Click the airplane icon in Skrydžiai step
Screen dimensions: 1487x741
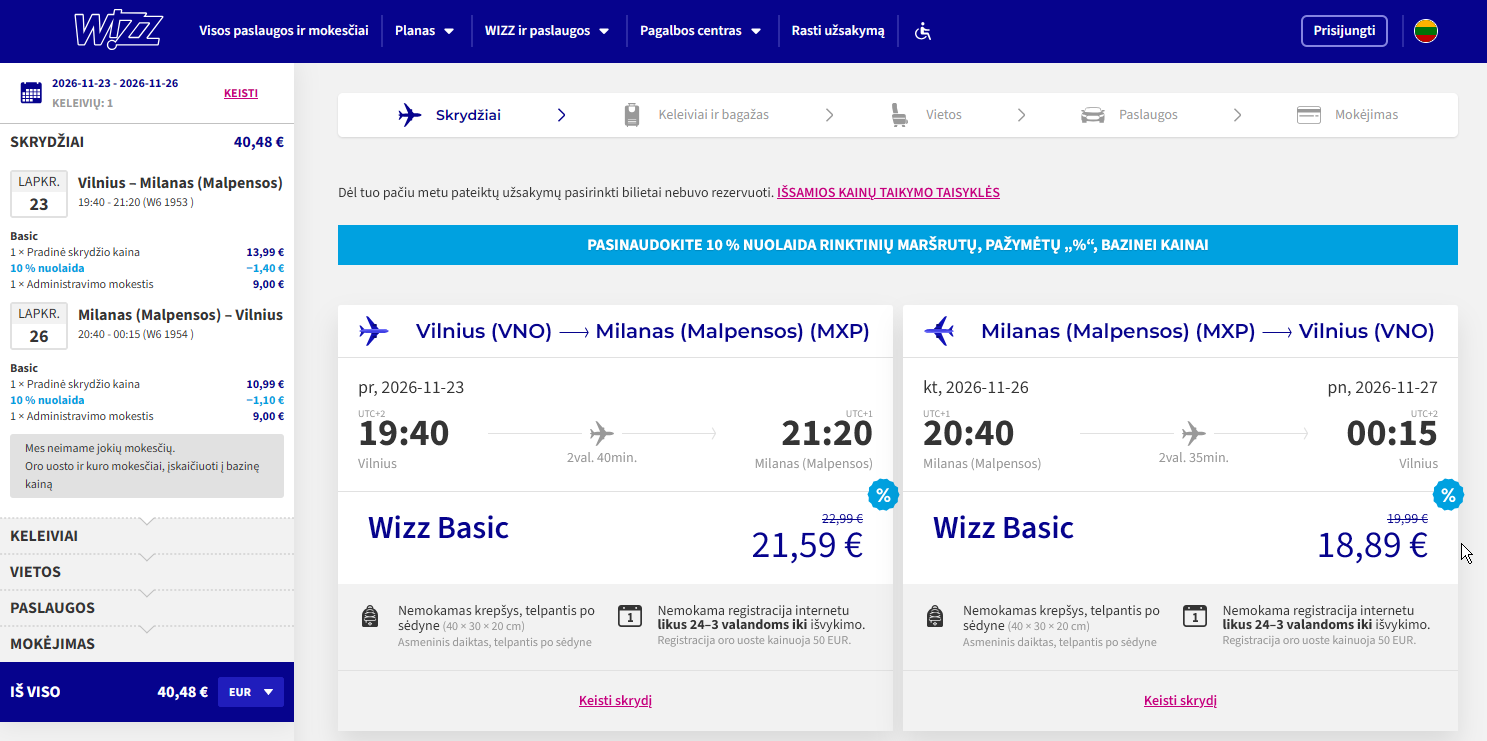point(410,115)
